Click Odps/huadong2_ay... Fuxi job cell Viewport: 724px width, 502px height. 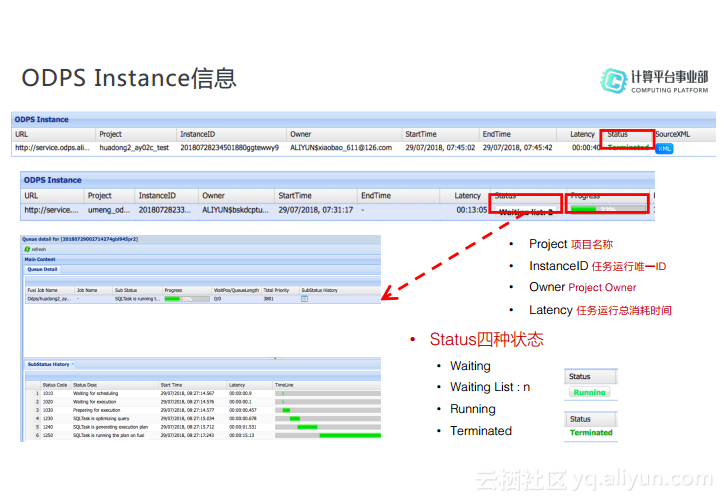click(x=48, y=299)
